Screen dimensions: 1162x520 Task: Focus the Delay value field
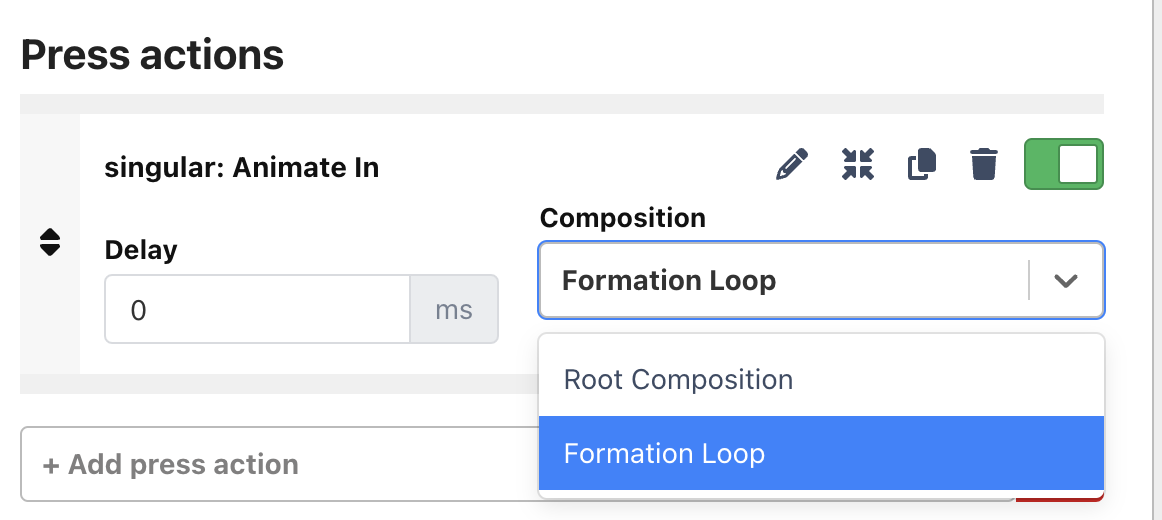[257, 310]
